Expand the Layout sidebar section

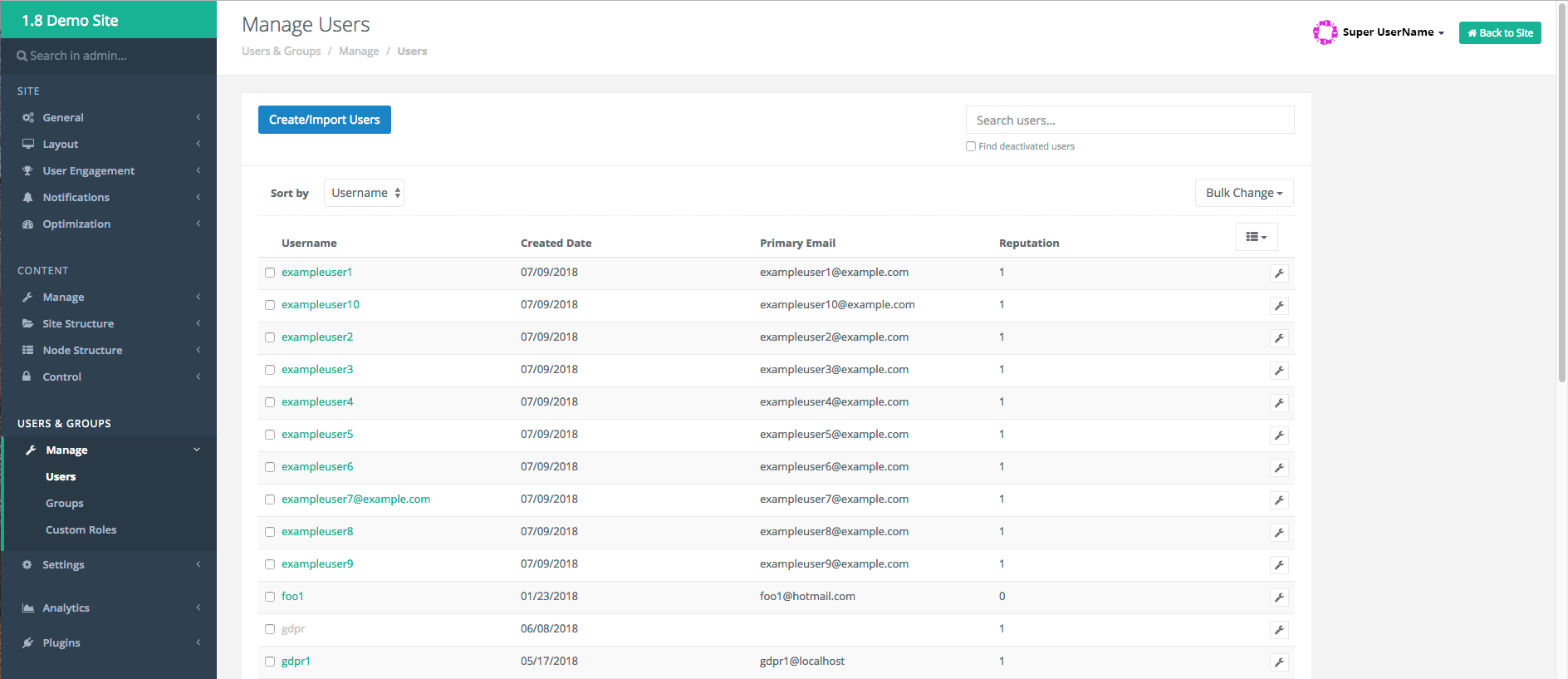point(109,144)
